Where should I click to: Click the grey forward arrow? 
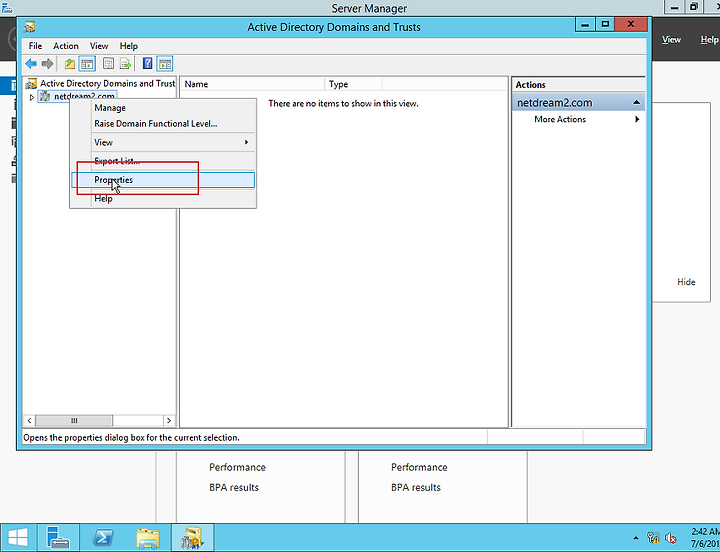tap(47, 64)
